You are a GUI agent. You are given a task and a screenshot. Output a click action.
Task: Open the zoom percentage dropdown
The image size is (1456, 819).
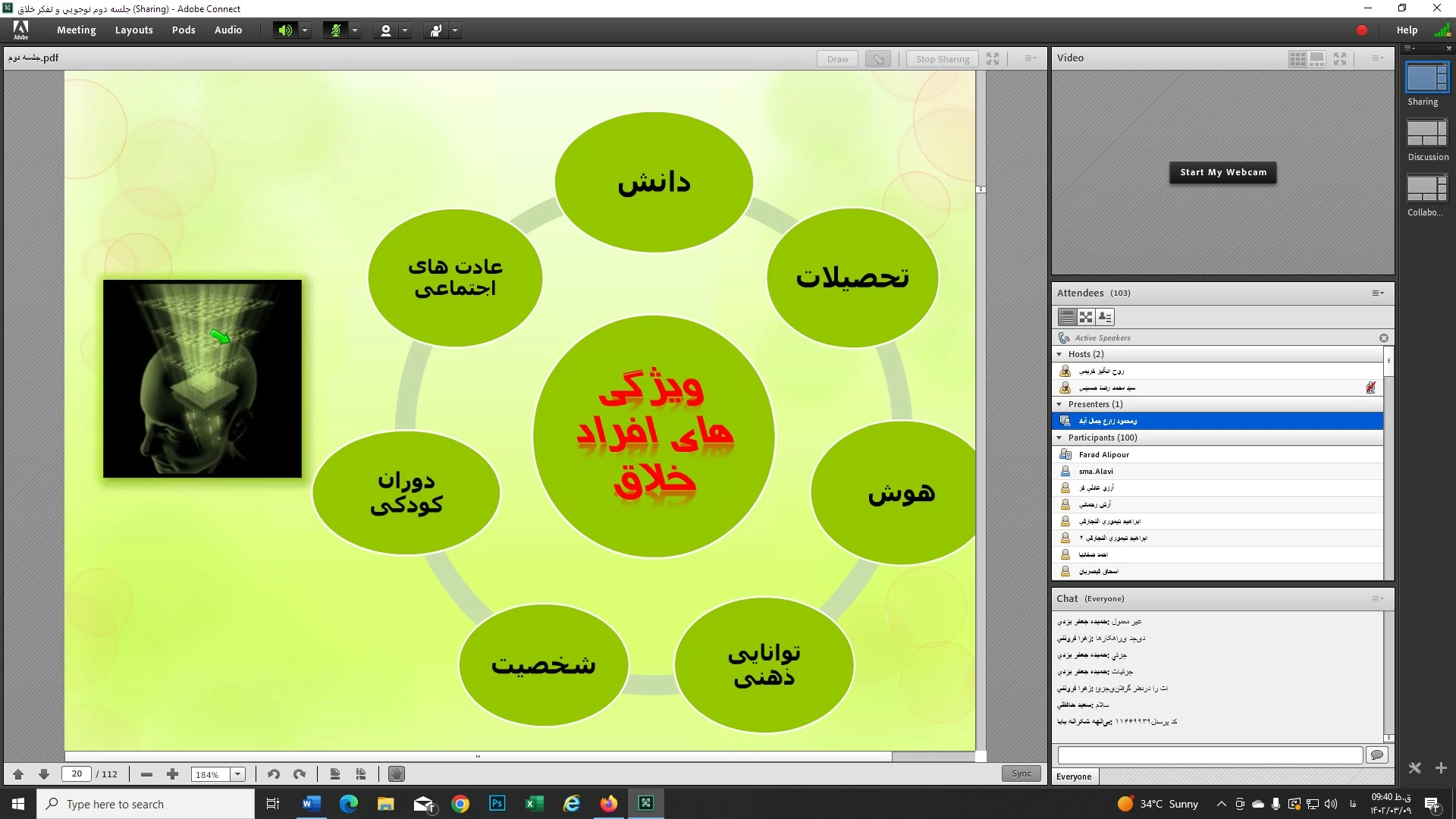click(x=238, y=774)
